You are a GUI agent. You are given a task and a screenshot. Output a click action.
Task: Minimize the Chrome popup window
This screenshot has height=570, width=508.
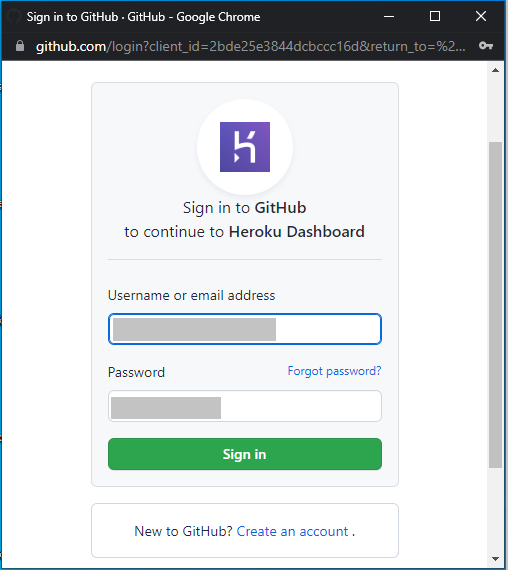[x=389, y=16]
